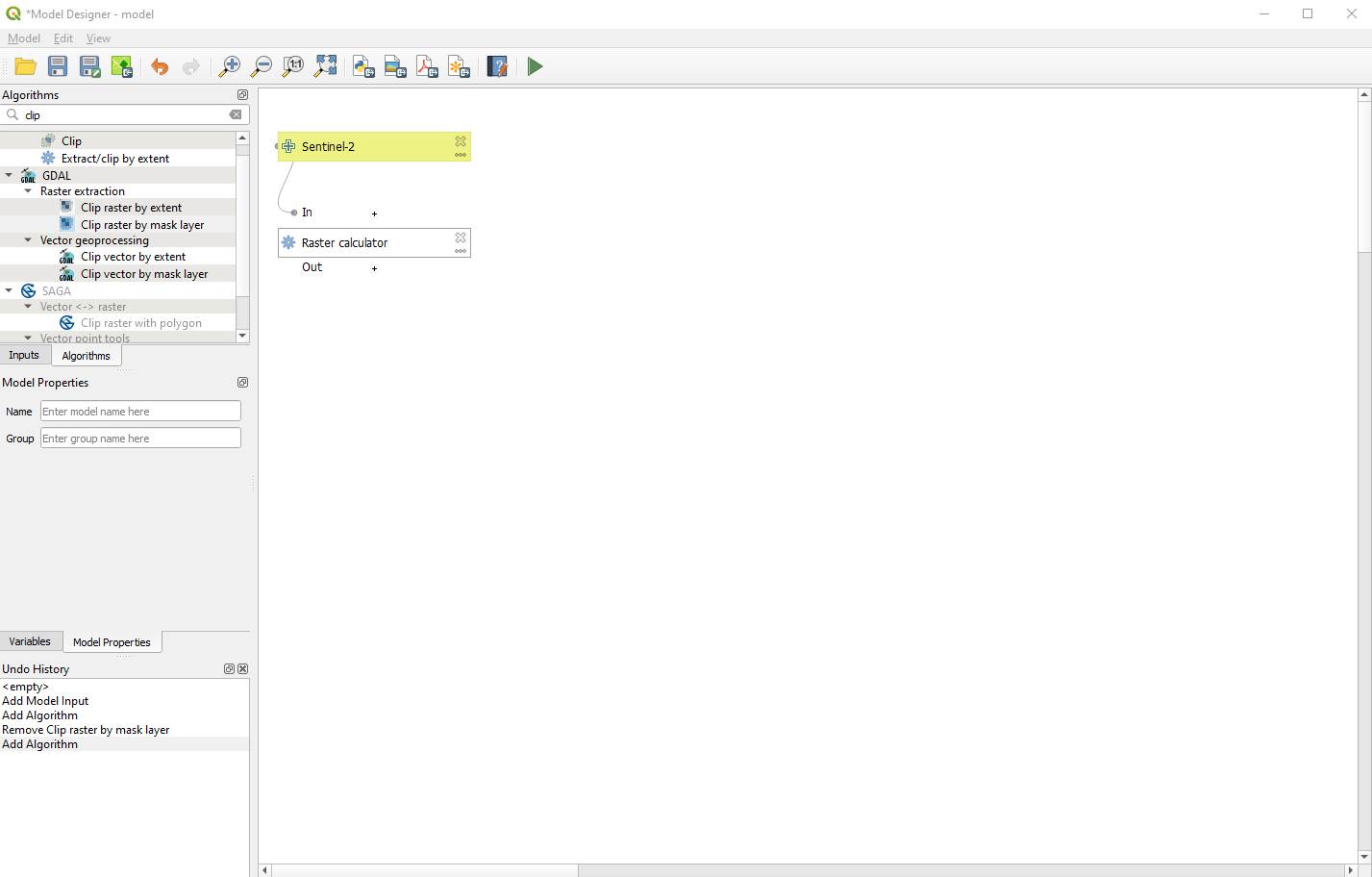Screen dimensions: 1372x877
Task: Click the model Name field
Action: (140, 411)
